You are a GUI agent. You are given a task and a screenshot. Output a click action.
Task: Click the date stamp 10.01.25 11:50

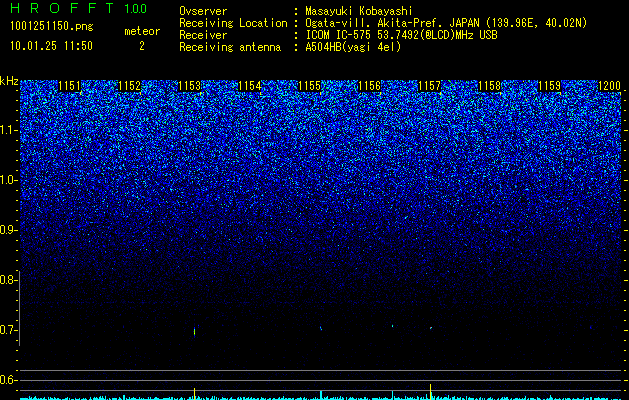click(51, 46)
